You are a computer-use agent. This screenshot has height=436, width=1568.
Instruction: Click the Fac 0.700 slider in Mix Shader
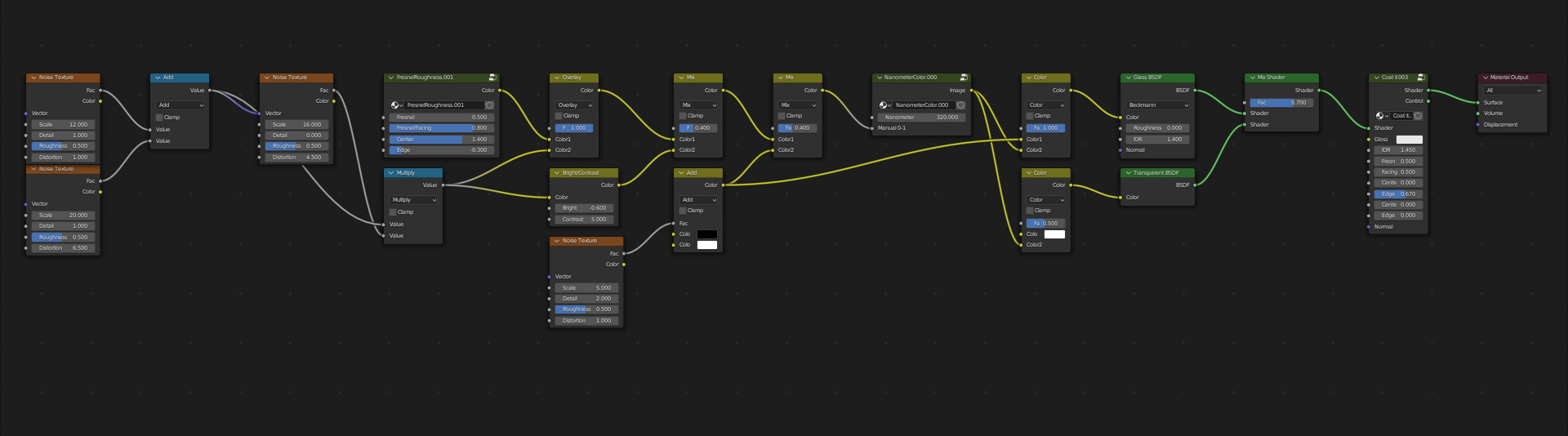pyautogui.click(x=1281, y=103)
